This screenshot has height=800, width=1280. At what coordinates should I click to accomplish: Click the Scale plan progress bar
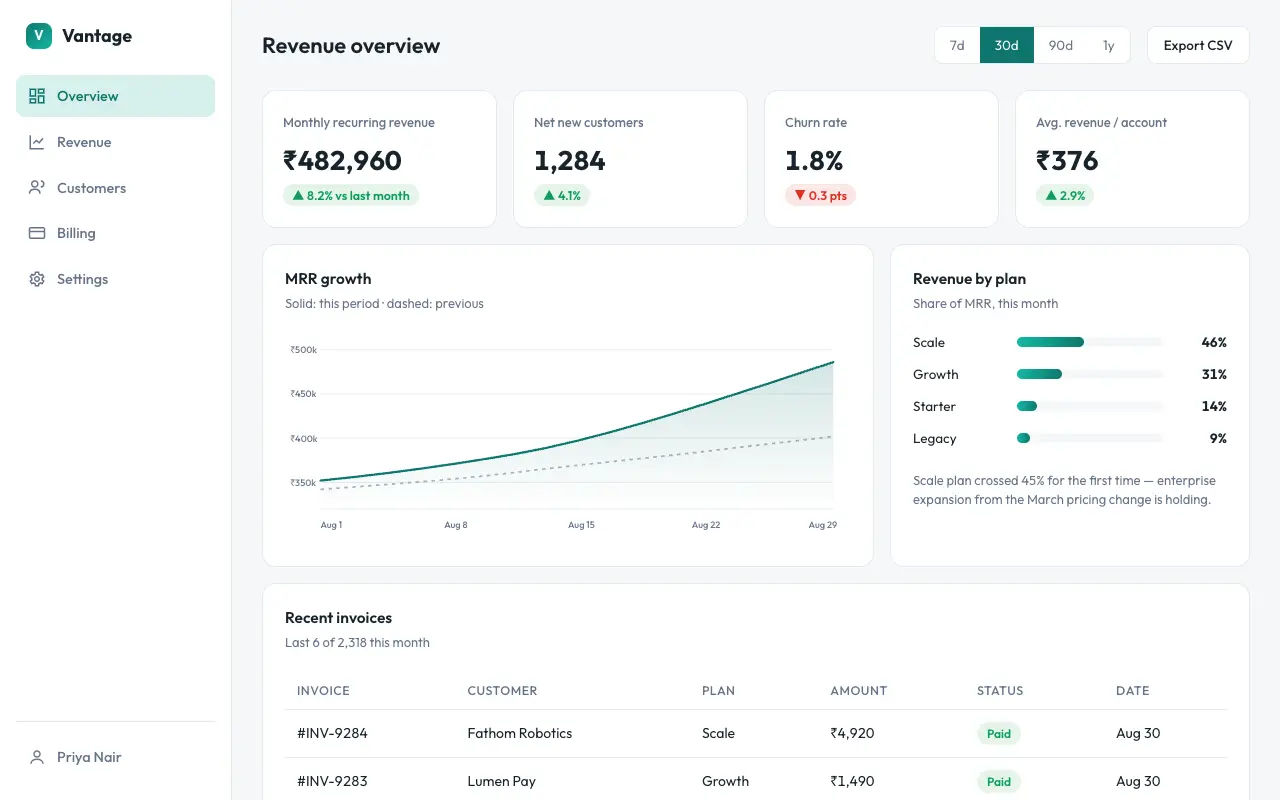click(x=1090, y=342)
